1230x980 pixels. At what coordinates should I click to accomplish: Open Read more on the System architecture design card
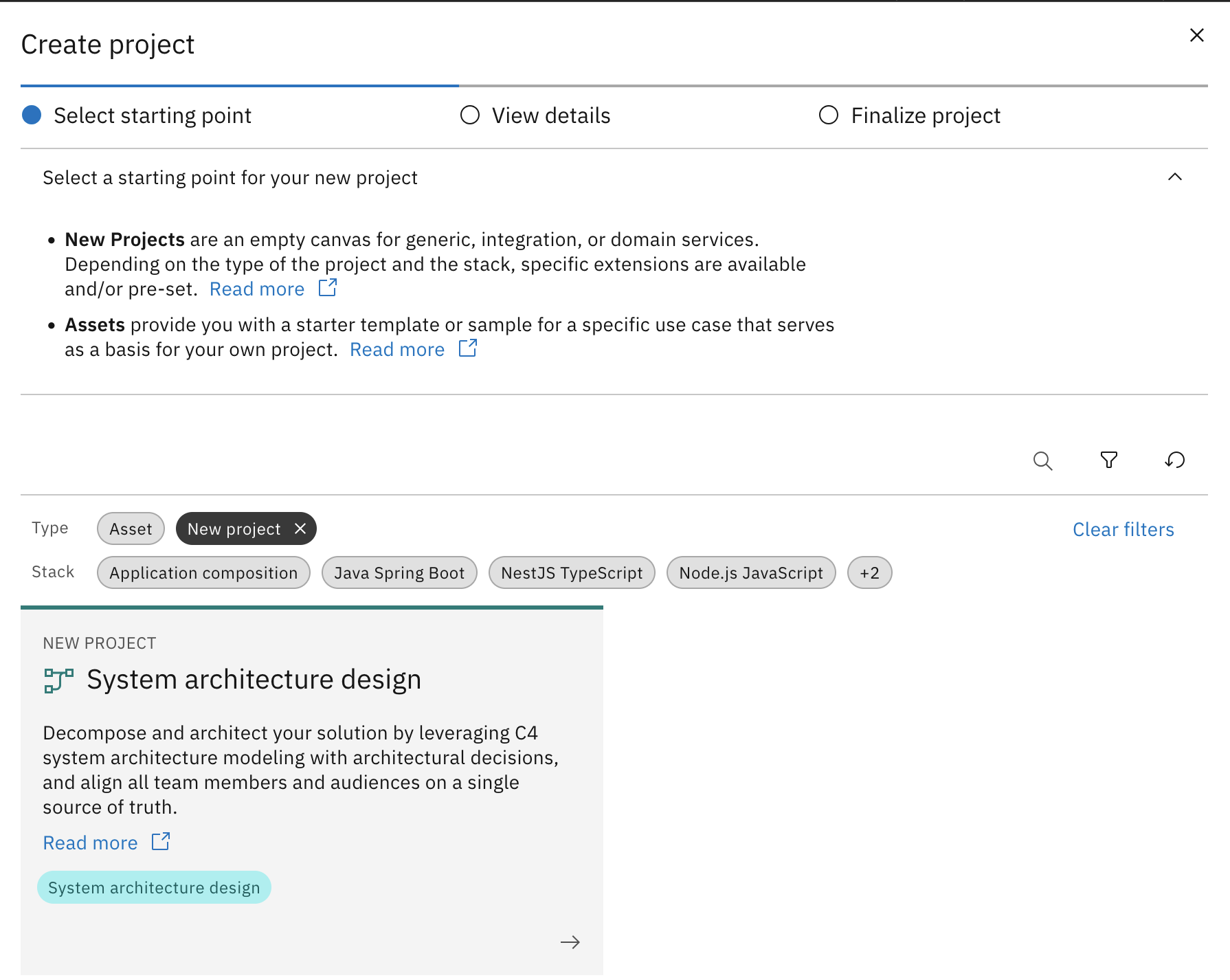pyautogui.click(x=90, y=841)
